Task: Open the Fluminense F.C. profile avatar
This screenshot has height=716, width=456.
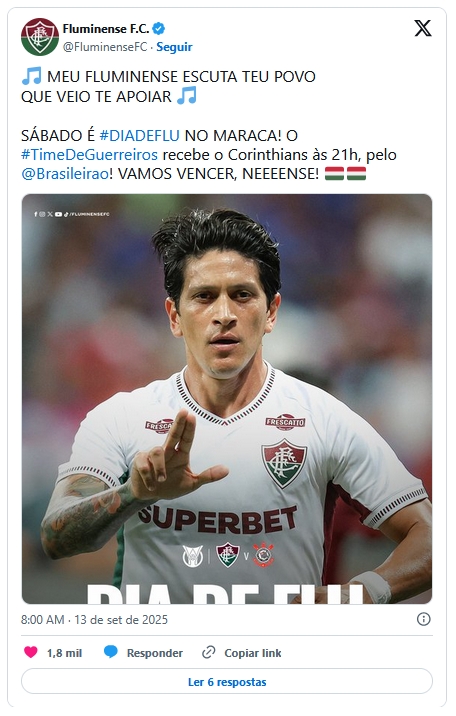Action: (40, 37)
